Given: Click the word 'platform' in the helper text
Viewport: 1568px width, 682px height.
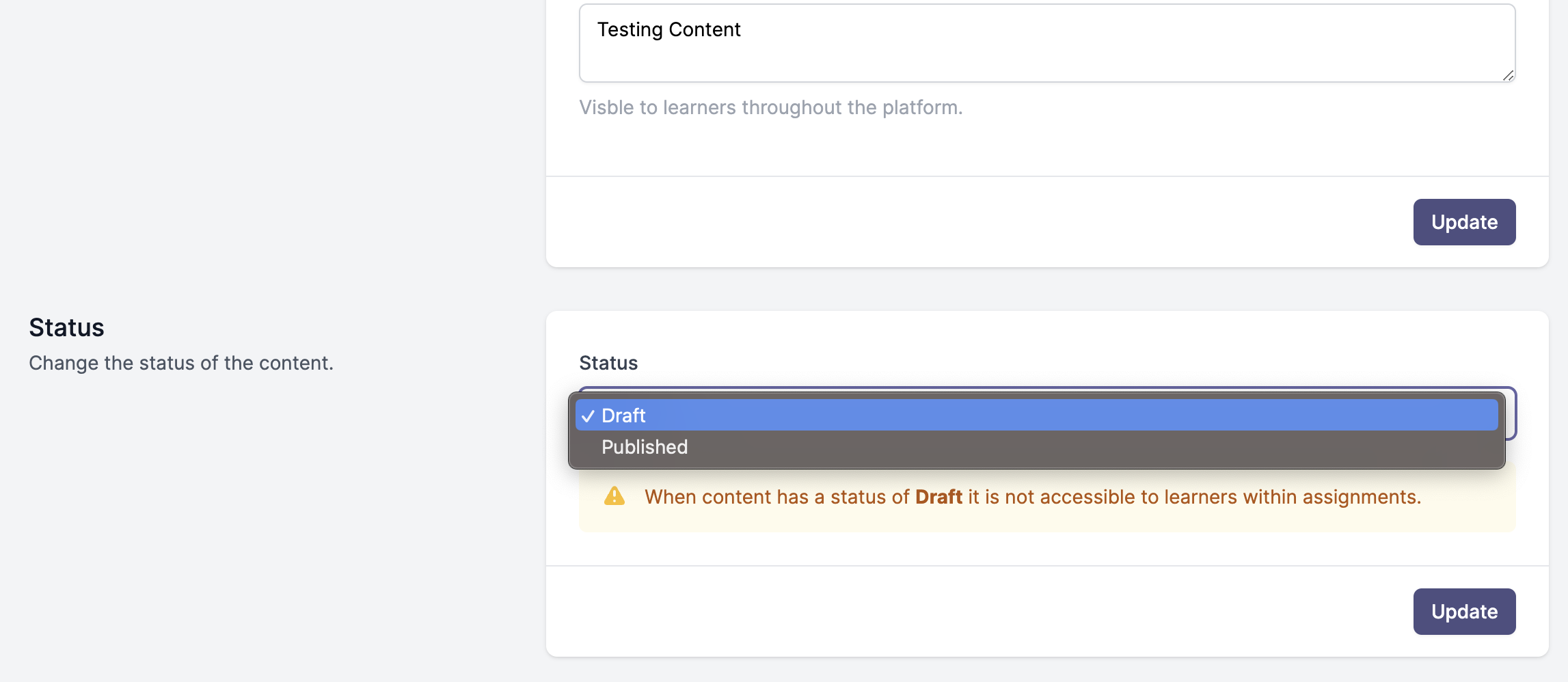Looking at the screenshot, I should [920, 107].
